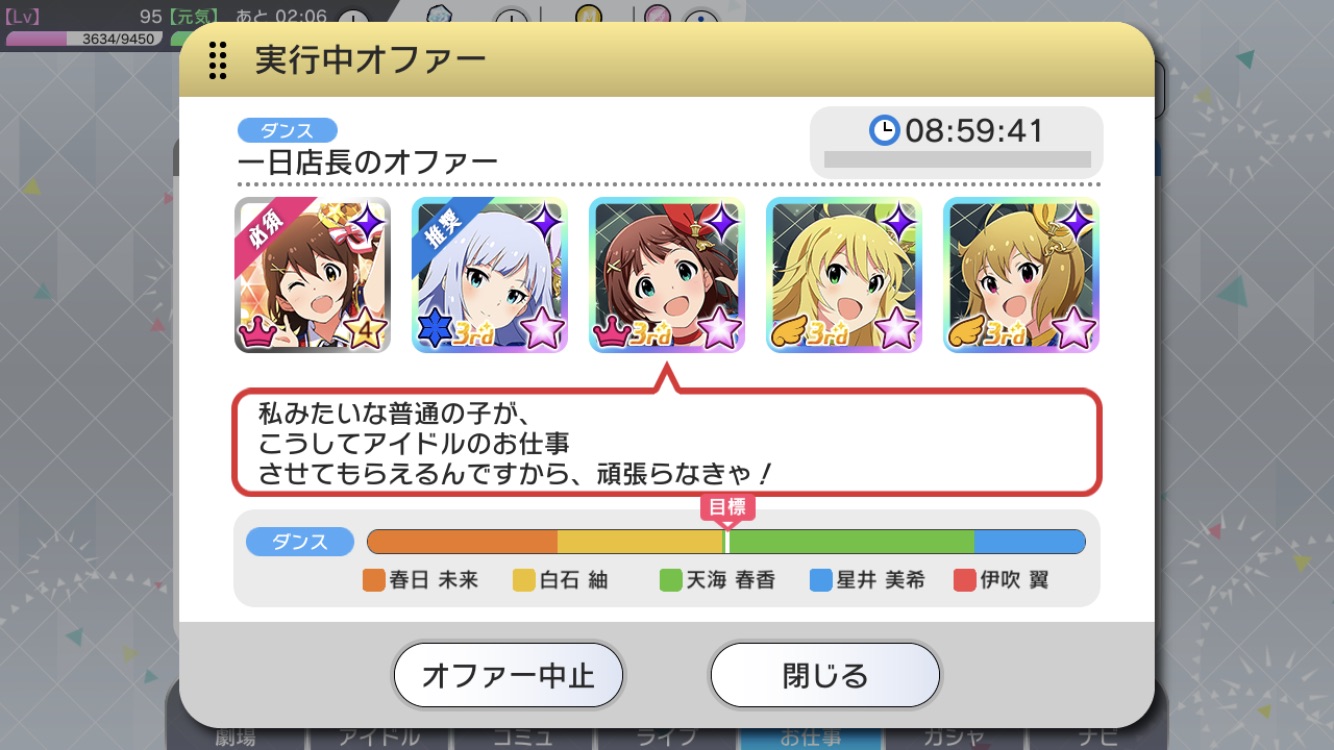Click the オファー中止 button
The image size is (1334, 750).
click(x=508, y=675)
